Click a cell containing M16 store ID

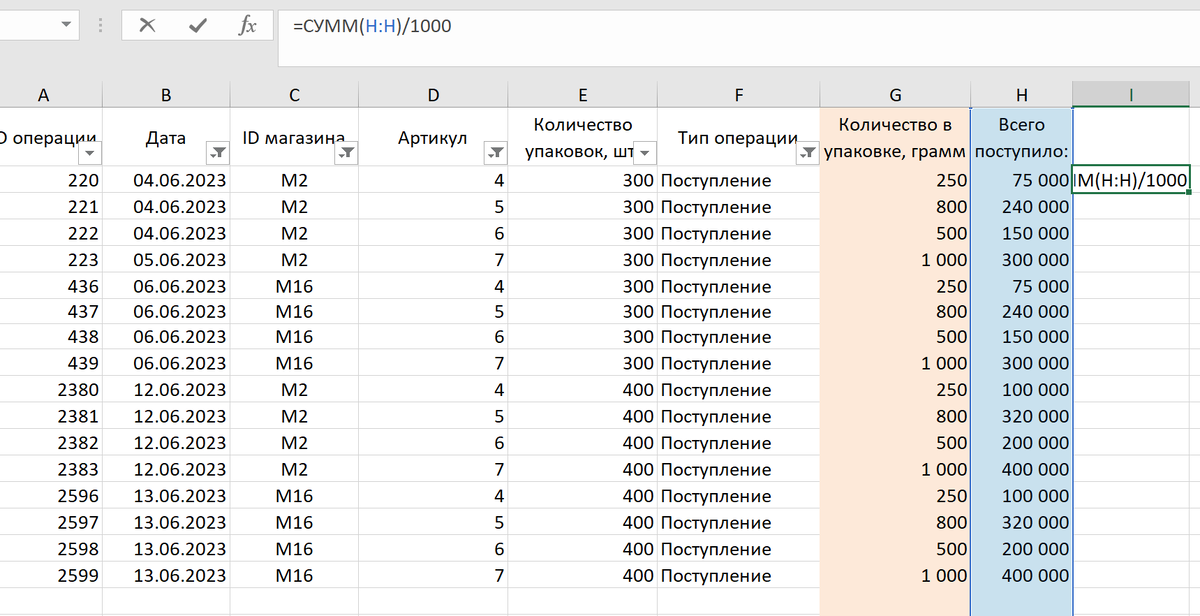click(293, 285)
